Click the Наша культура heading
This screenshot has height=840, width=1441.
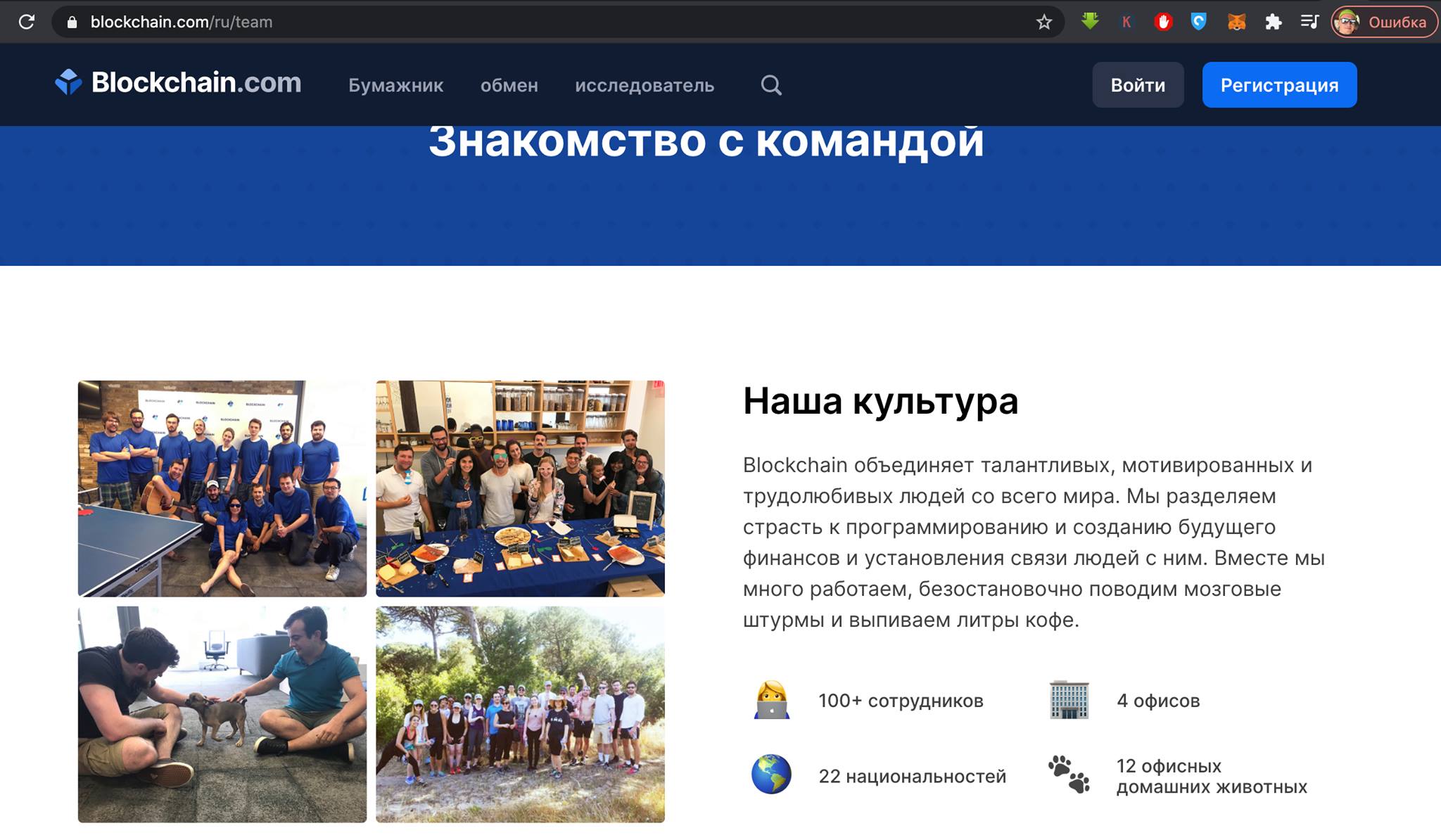click(x=880, y=401)
